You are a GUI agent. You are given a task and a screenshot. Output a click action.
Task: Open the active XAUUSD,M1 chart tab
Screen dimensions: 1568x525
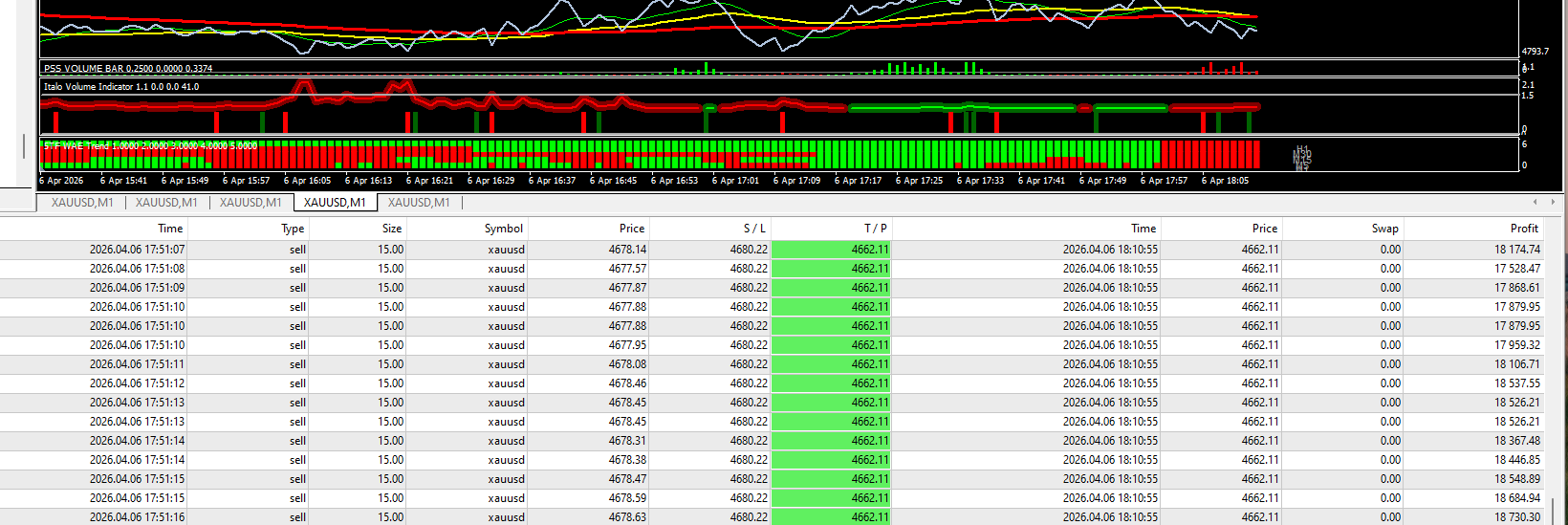(x=335, y=203)
